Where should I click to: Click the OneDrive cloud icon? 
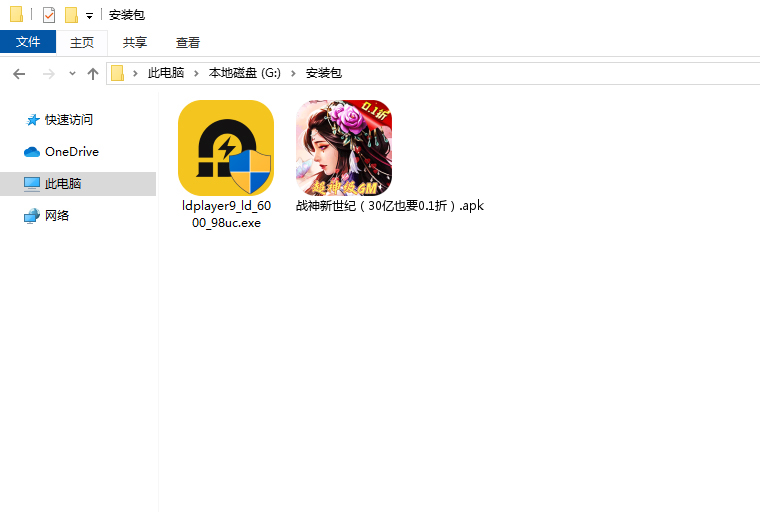pyautogui.click(x=32, y=152)
